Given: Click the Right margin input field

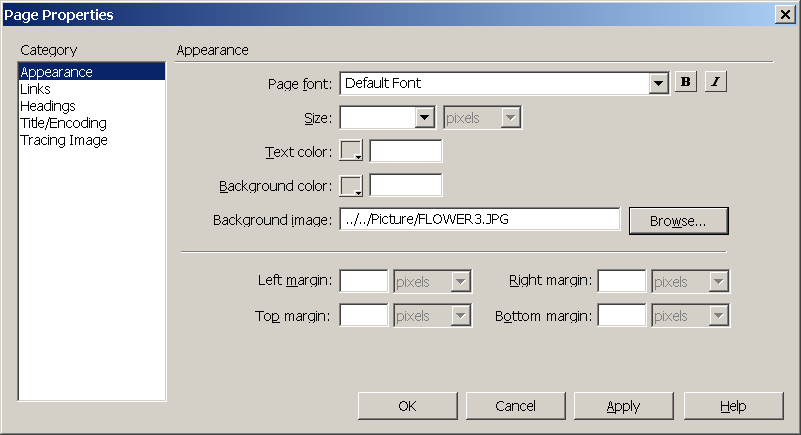Looking at the screenshot, I should coord(622,281).
